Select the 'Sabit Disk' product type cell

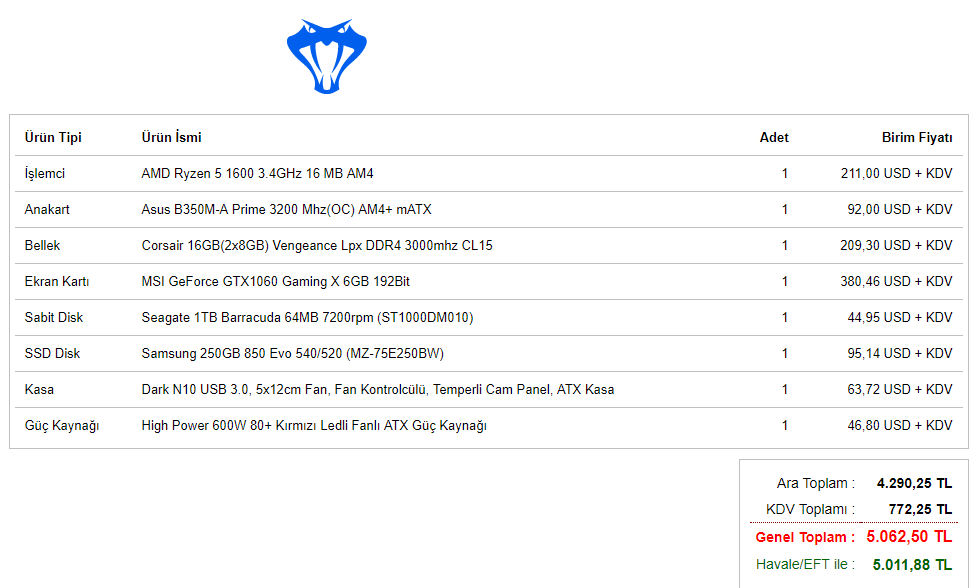(x=54, y=318)
